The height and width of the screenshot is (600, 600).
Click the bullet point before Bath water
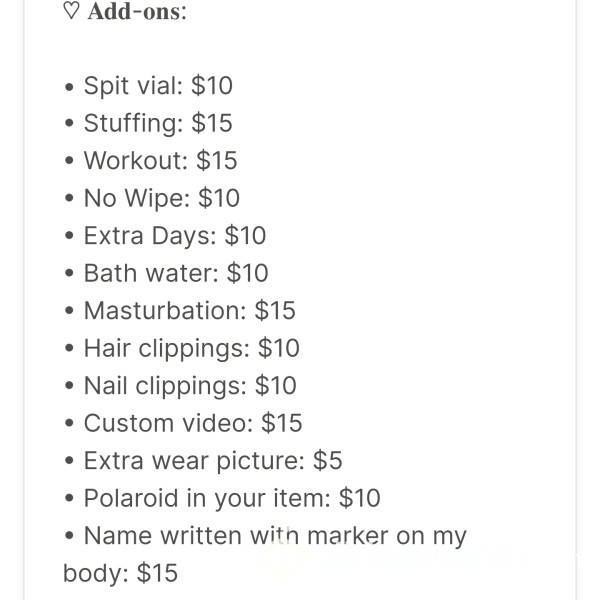click(x=69, y=273)
